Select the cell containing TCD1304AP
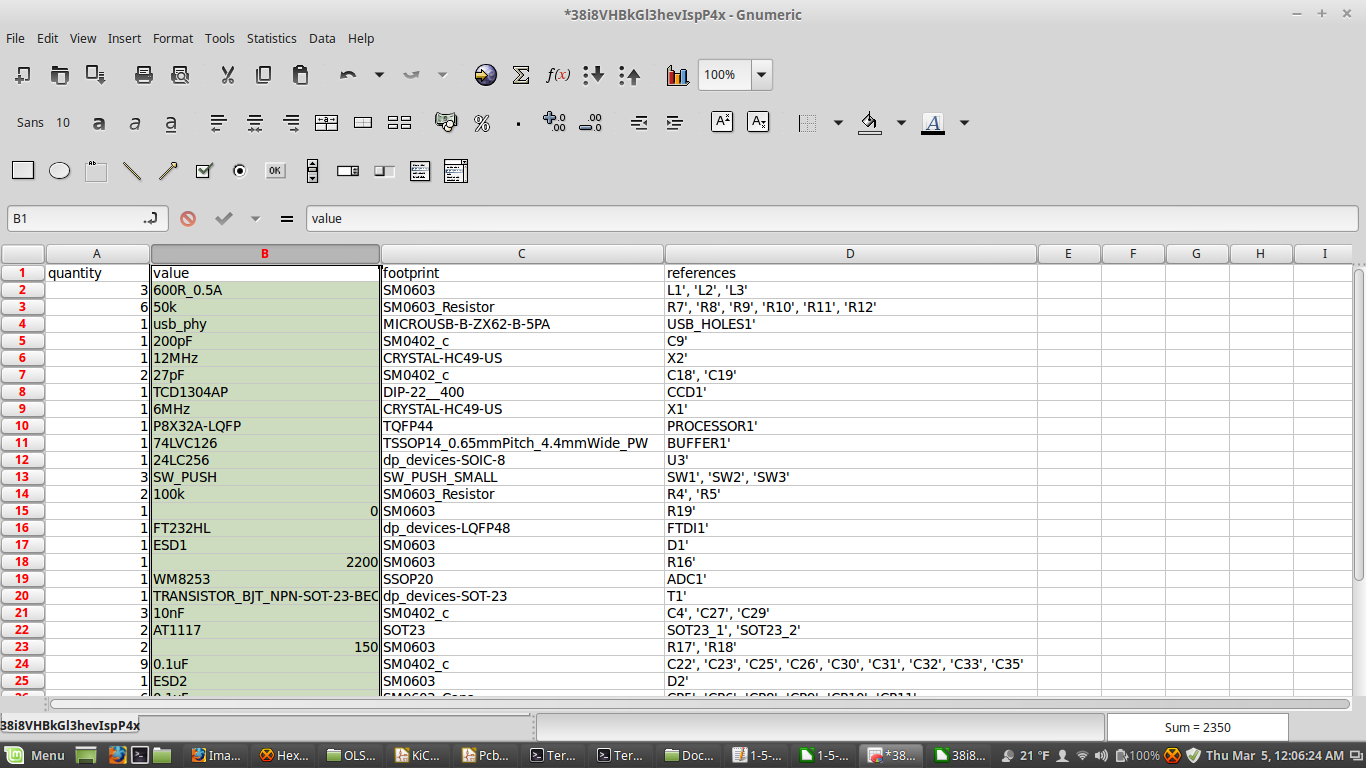1366x768 pixels. [265, 392]
